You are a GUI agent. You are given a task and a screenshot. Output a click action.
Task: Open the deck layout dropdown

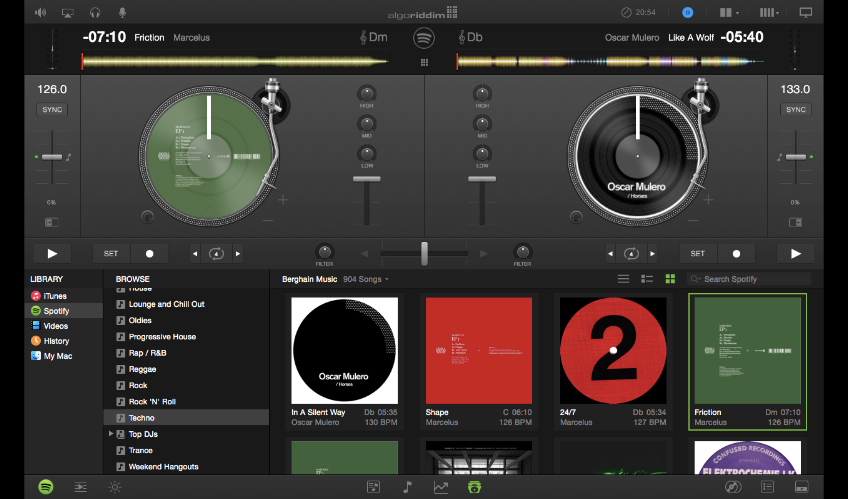click(729, 12)
